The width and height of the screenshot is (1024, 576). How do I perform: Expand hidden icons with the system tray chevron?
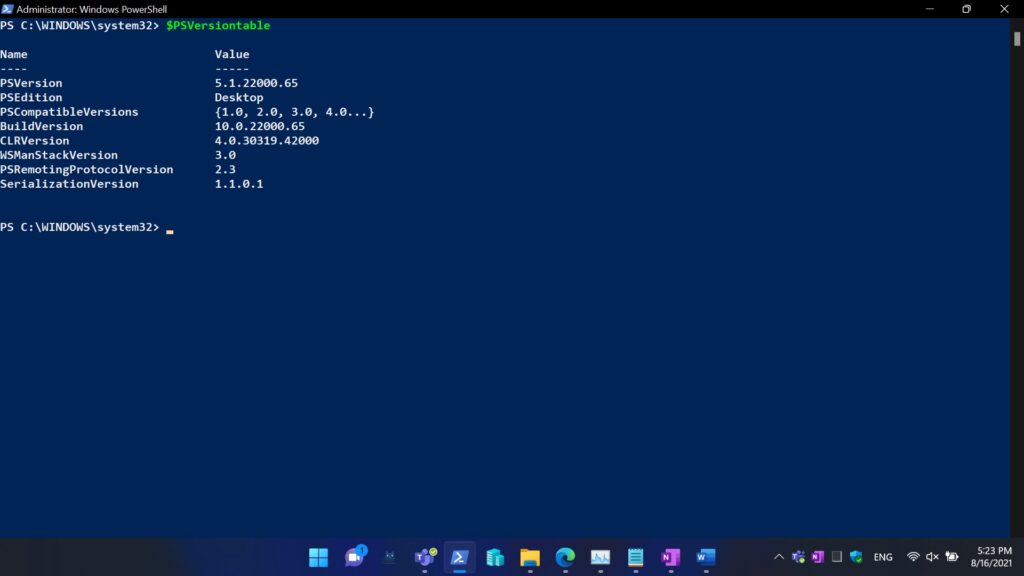click(778, 557)
